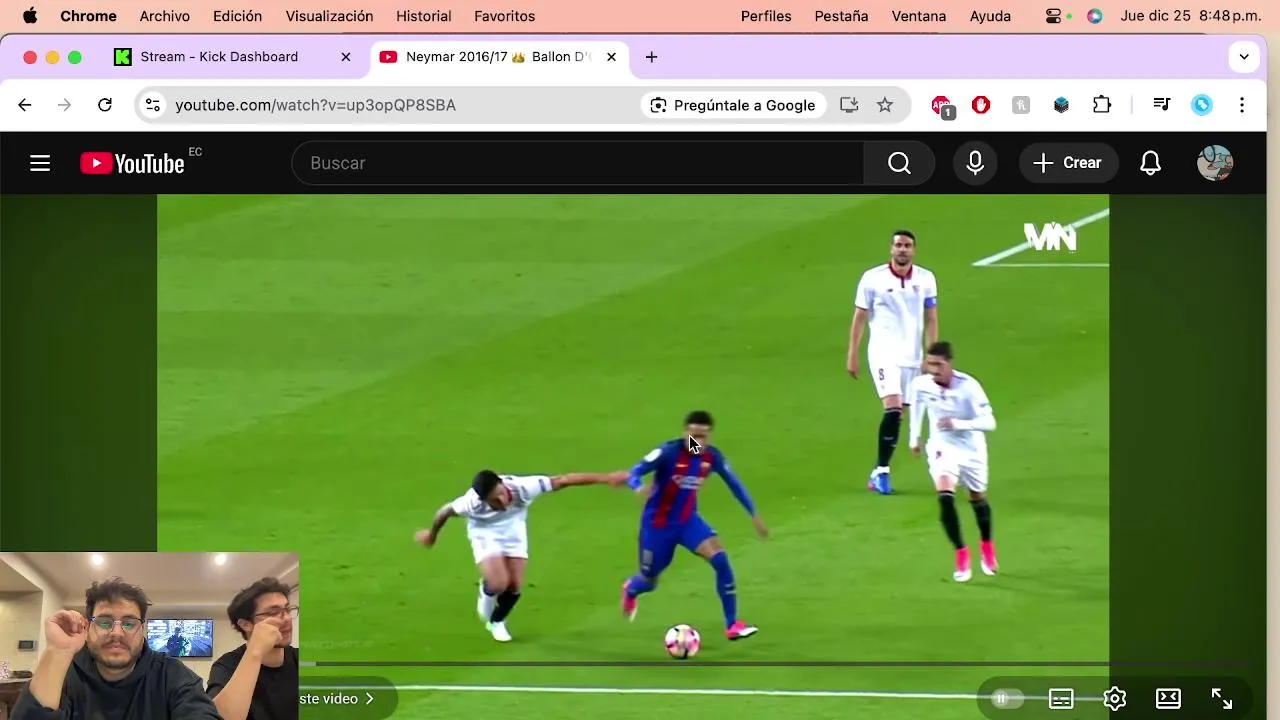Open the Edición menu
The image size is (1280, 720).
238,16
